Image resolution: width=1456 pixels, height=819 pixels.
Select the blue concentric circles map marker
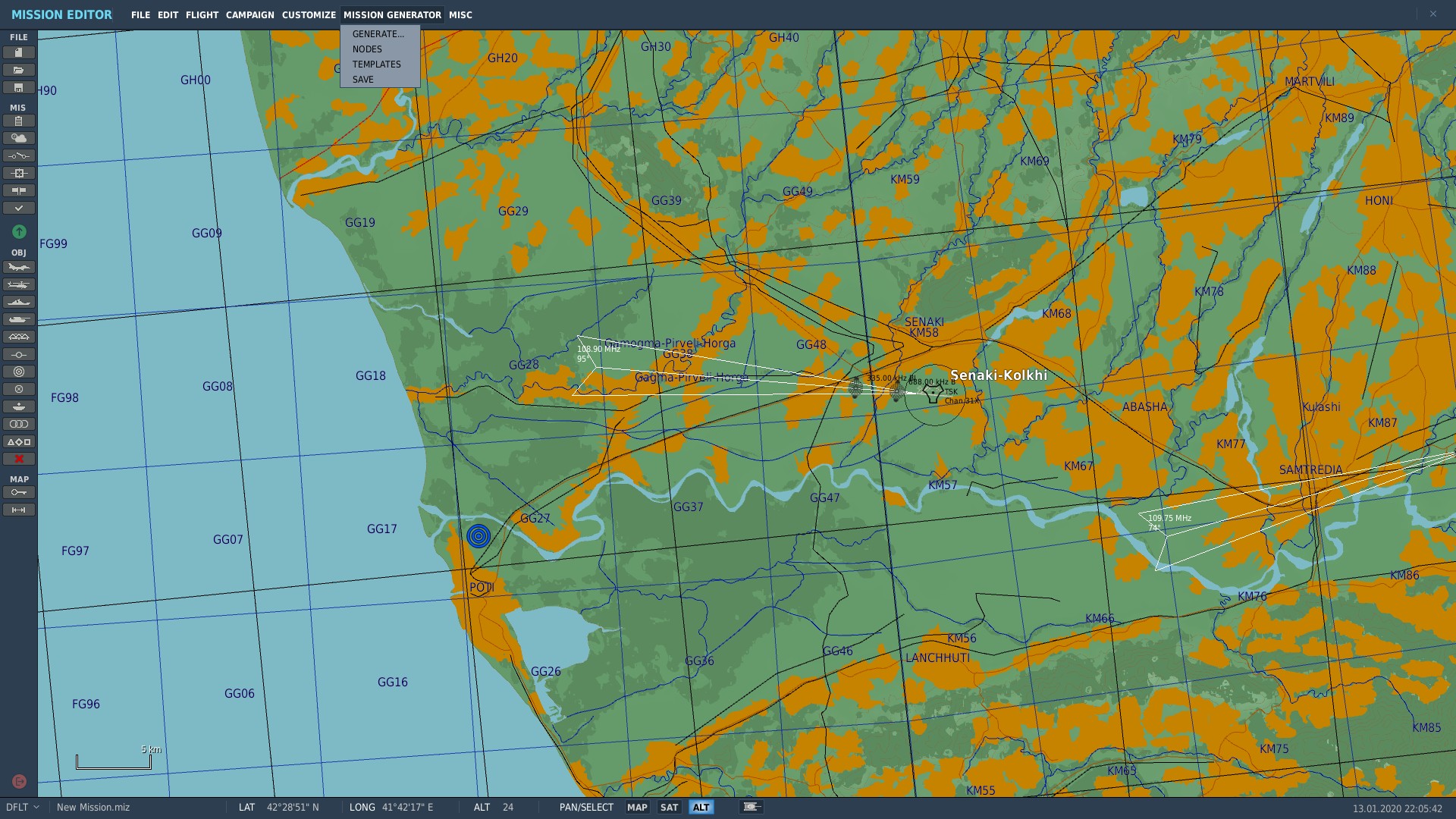479,536
